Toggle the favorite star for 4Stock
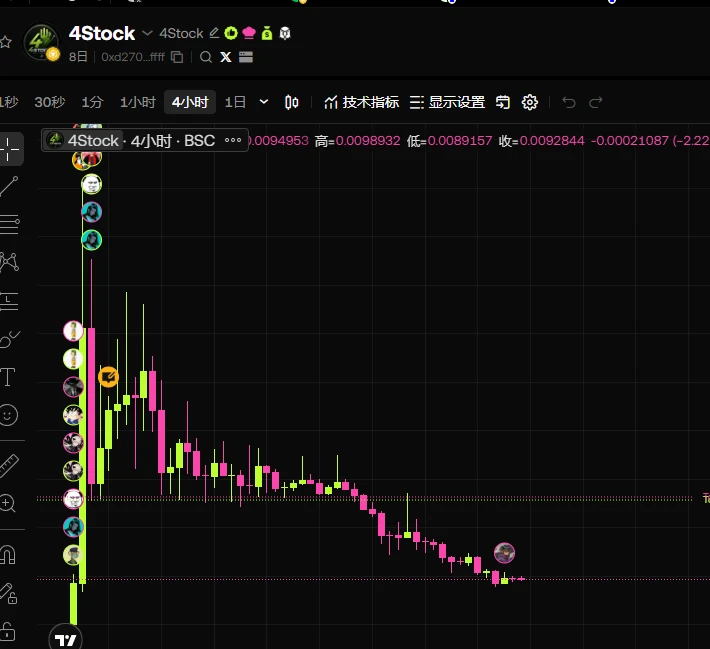This screenshot has height=649, width=710. (x=5, y=43)
